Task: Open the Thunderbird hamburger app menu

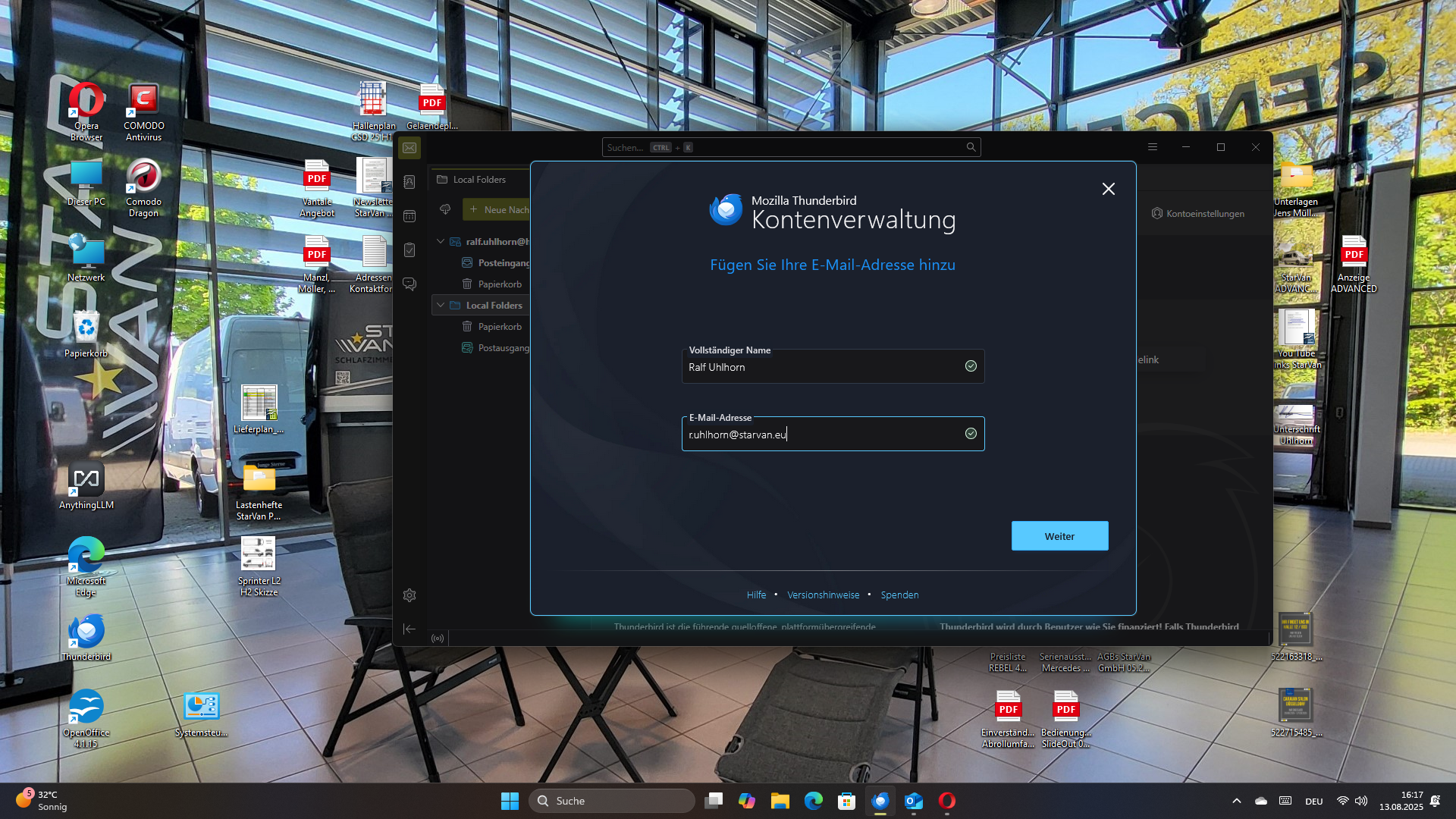Action: tap(1152, 147)
